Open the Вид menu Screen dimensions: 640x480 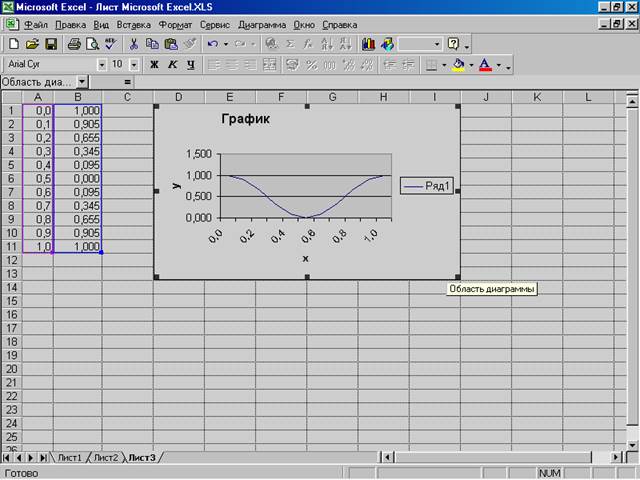coord(101,24)
